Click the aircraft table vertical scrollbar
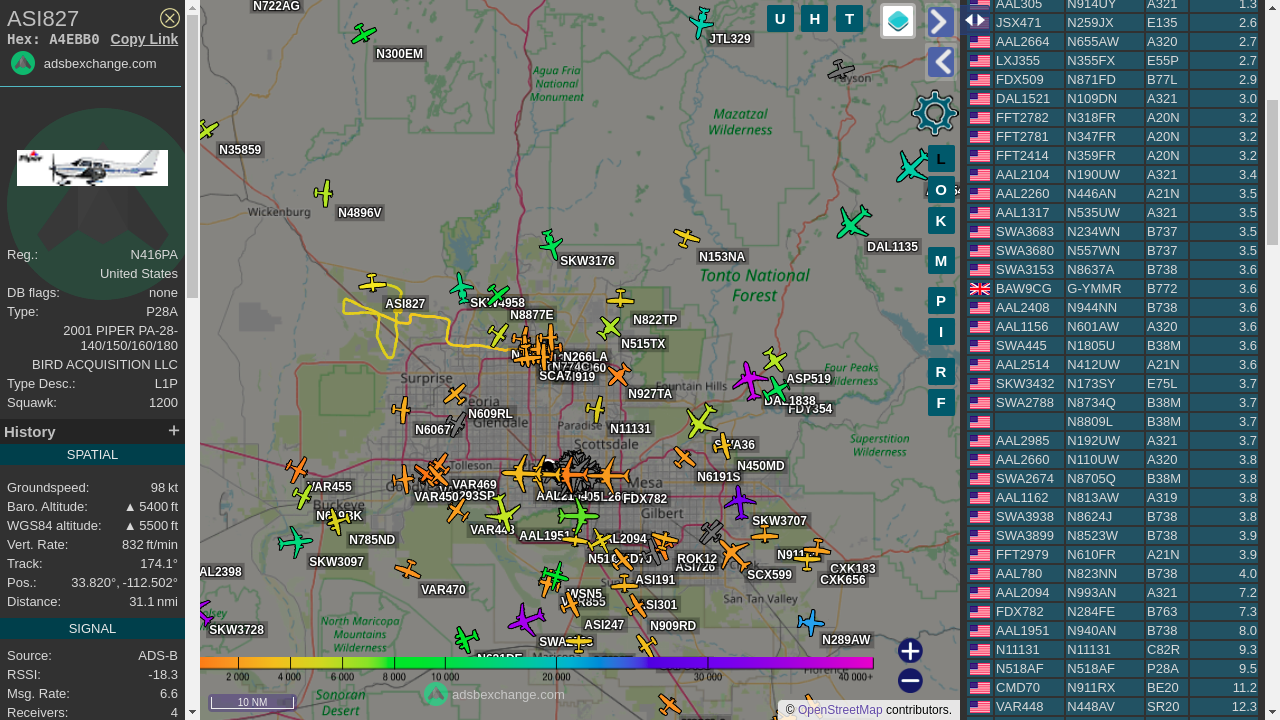 (1272, 172)
